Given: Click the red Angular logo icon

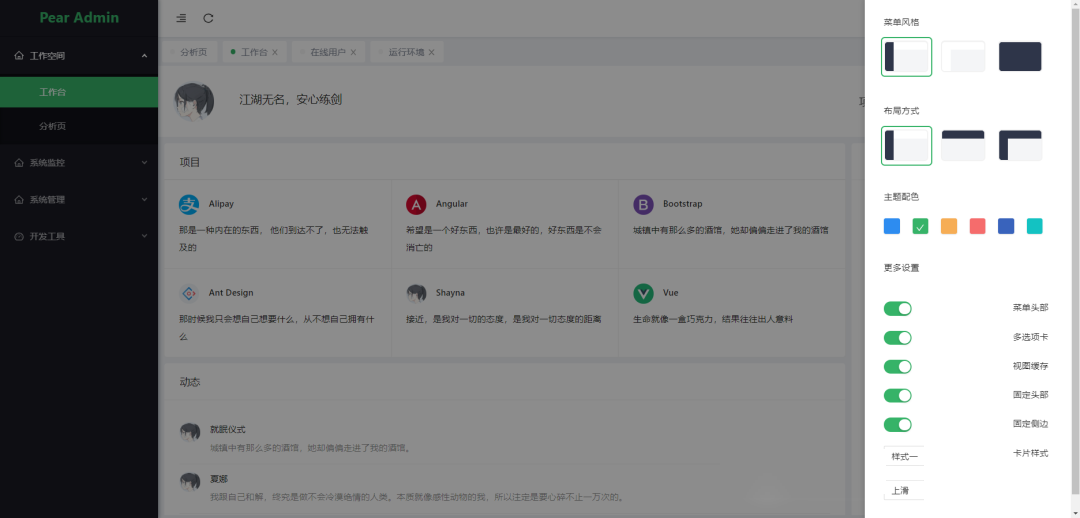Looking at the screenshot, I should coord(416,204).
